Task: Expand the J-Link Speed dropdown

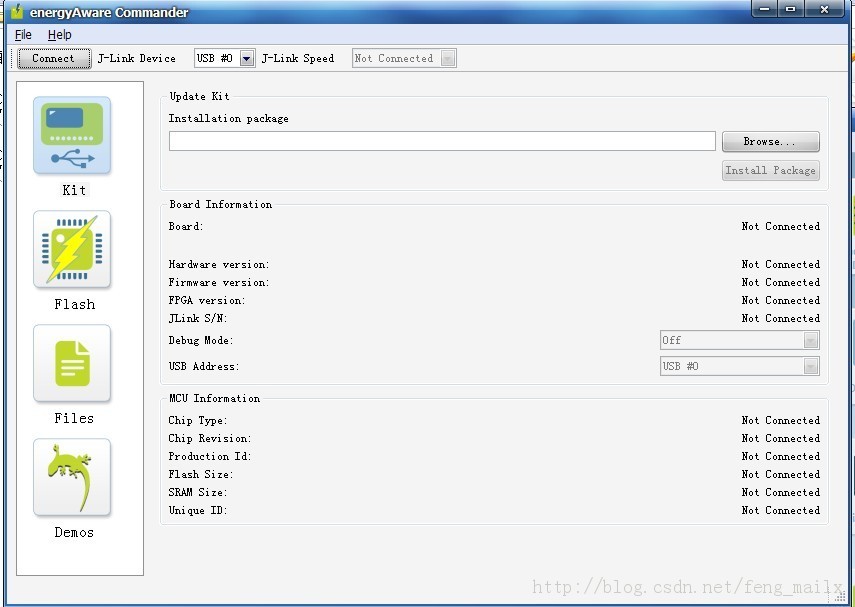Action: click(448, 58)
